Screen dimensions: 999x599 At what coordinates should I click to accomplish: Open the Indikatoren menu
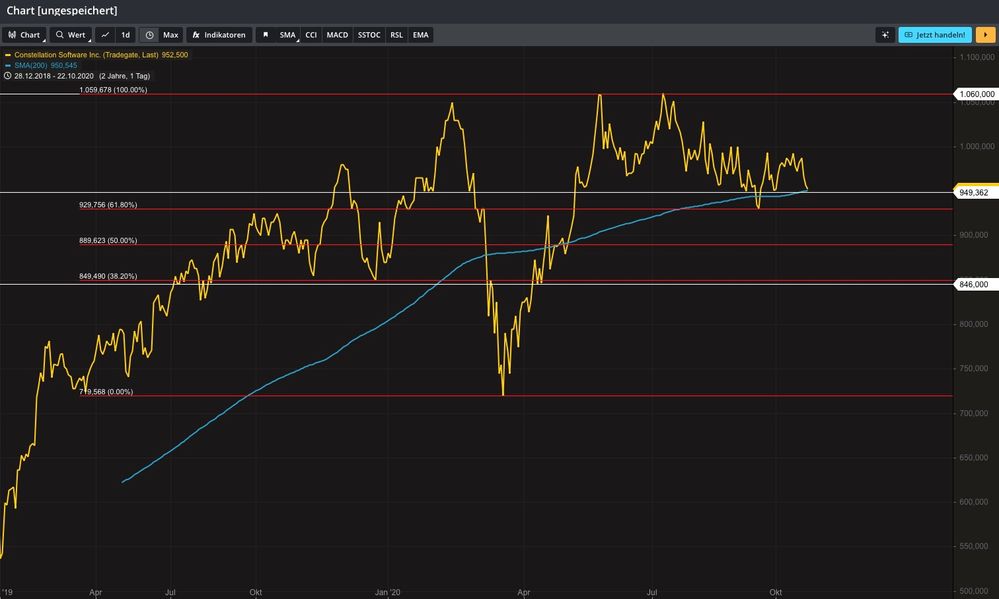(x=219, y=35)
